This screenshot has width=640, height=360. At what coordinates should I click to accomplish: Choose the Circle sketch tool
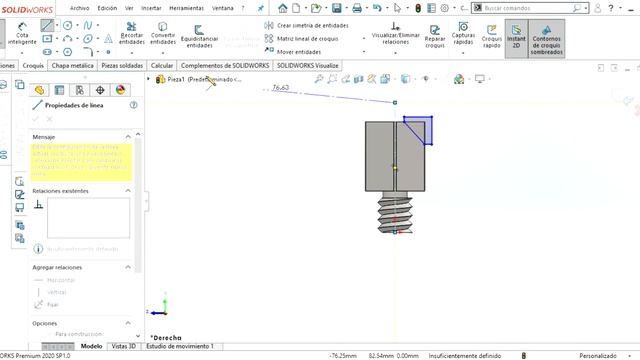[67, 25]
